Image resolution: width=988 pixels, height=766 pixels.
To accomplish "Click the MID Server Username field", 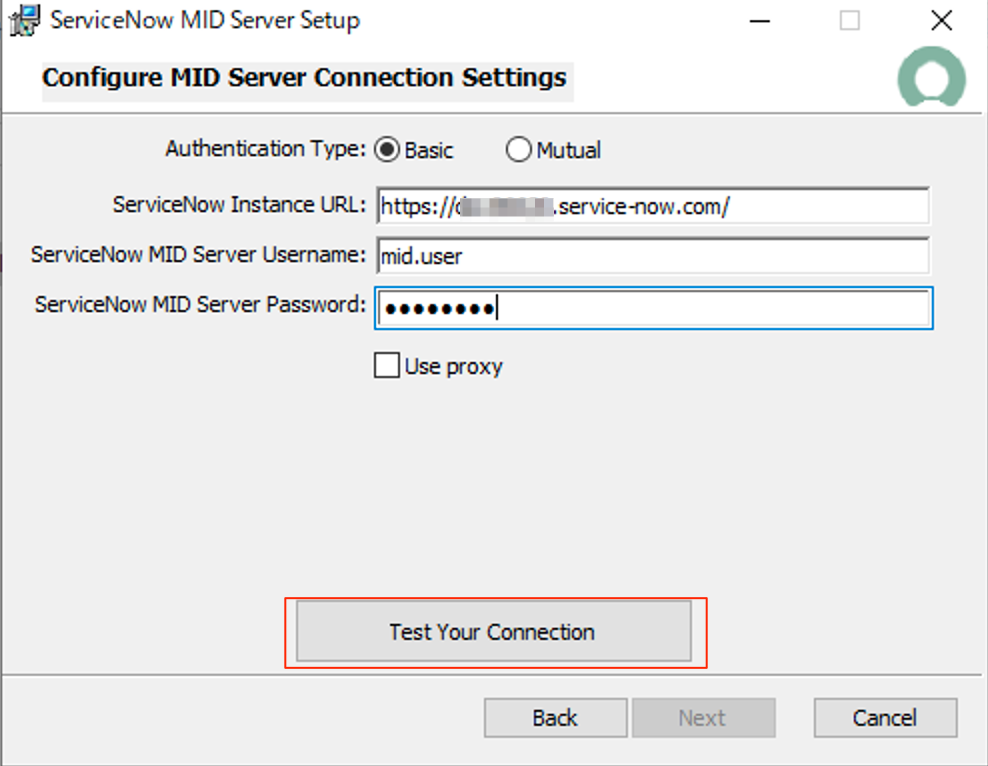I will (x=650, y=257).
